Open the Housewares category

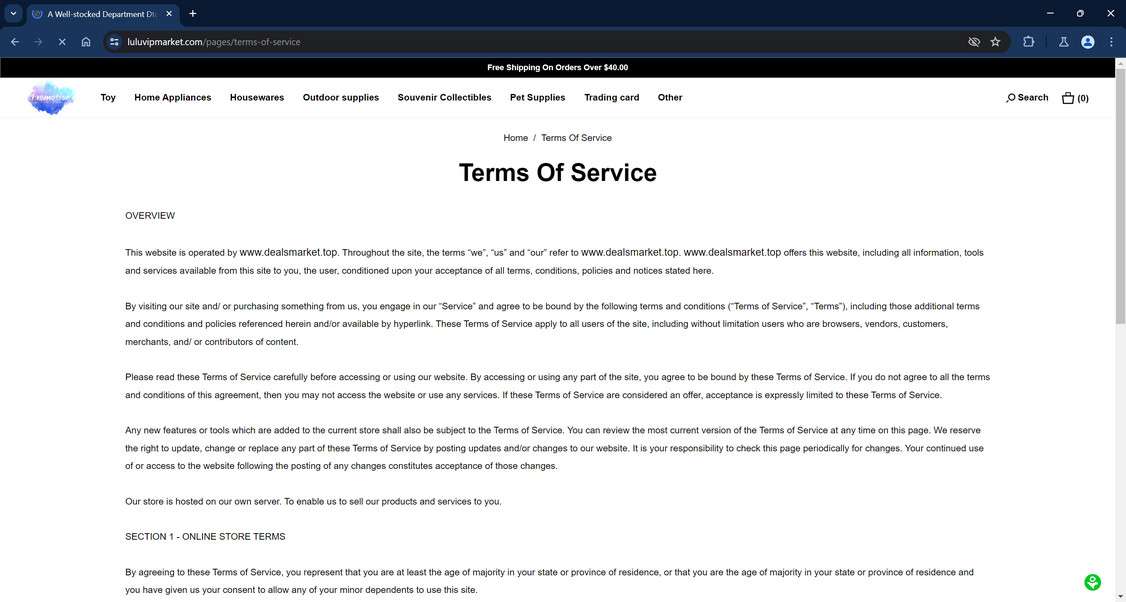tap(257, 98)
